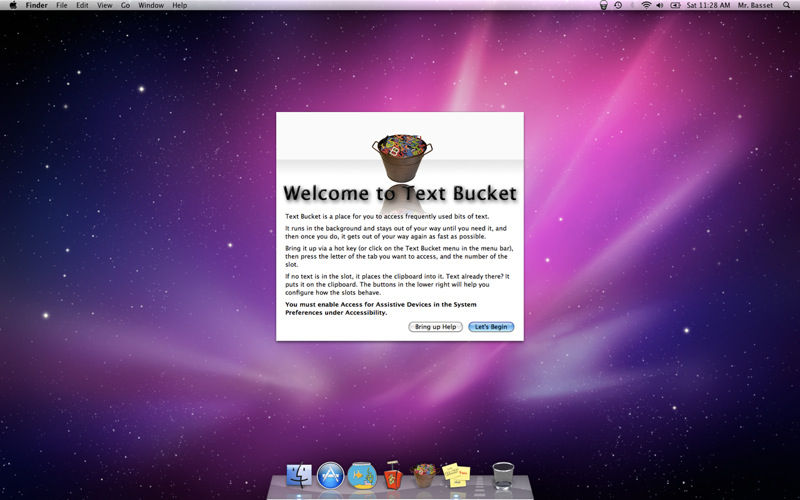Click the line starting with Text Bucket is a place

click(387, 216)
